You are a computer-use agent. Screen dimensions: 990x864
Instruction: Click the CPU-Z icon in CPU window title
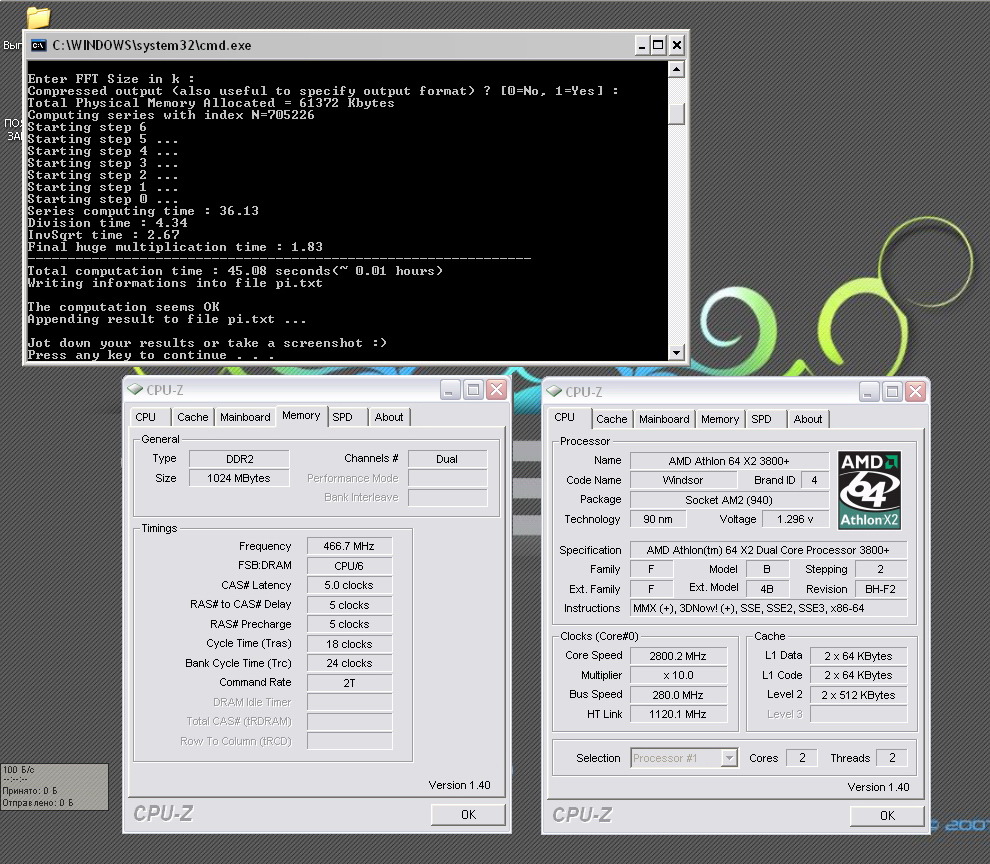[554, 392]
